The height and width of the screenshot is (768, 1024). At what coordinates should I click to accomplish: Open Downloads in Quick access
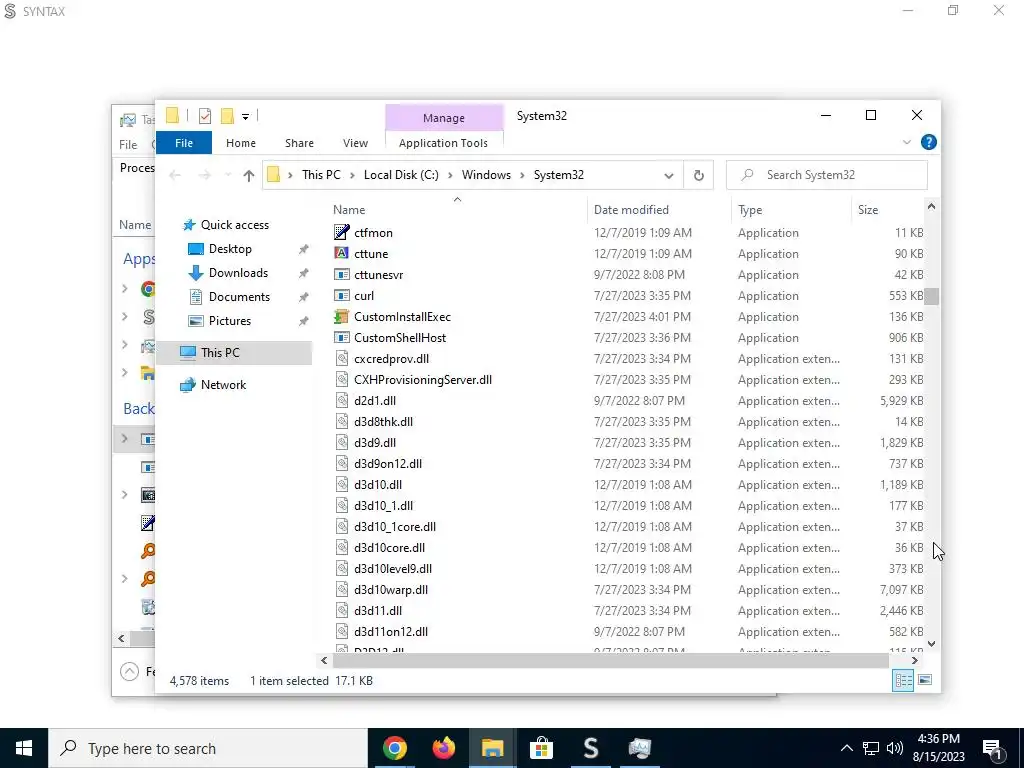pyautogui.click(x=238, y=273)
